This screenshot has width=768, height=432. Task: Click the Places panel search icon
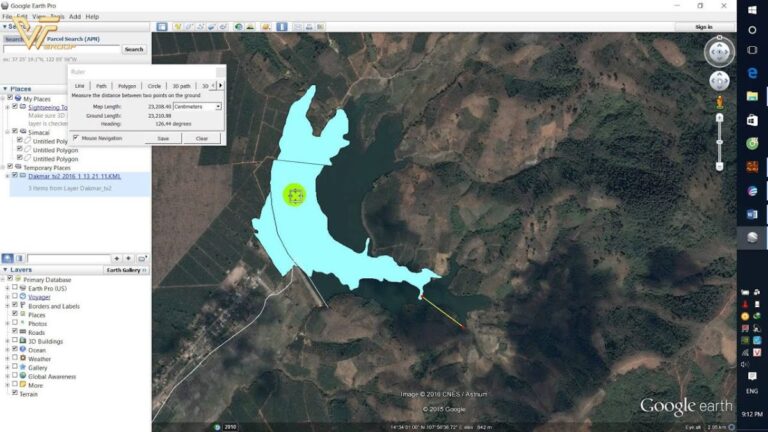(x=8, y=258)
